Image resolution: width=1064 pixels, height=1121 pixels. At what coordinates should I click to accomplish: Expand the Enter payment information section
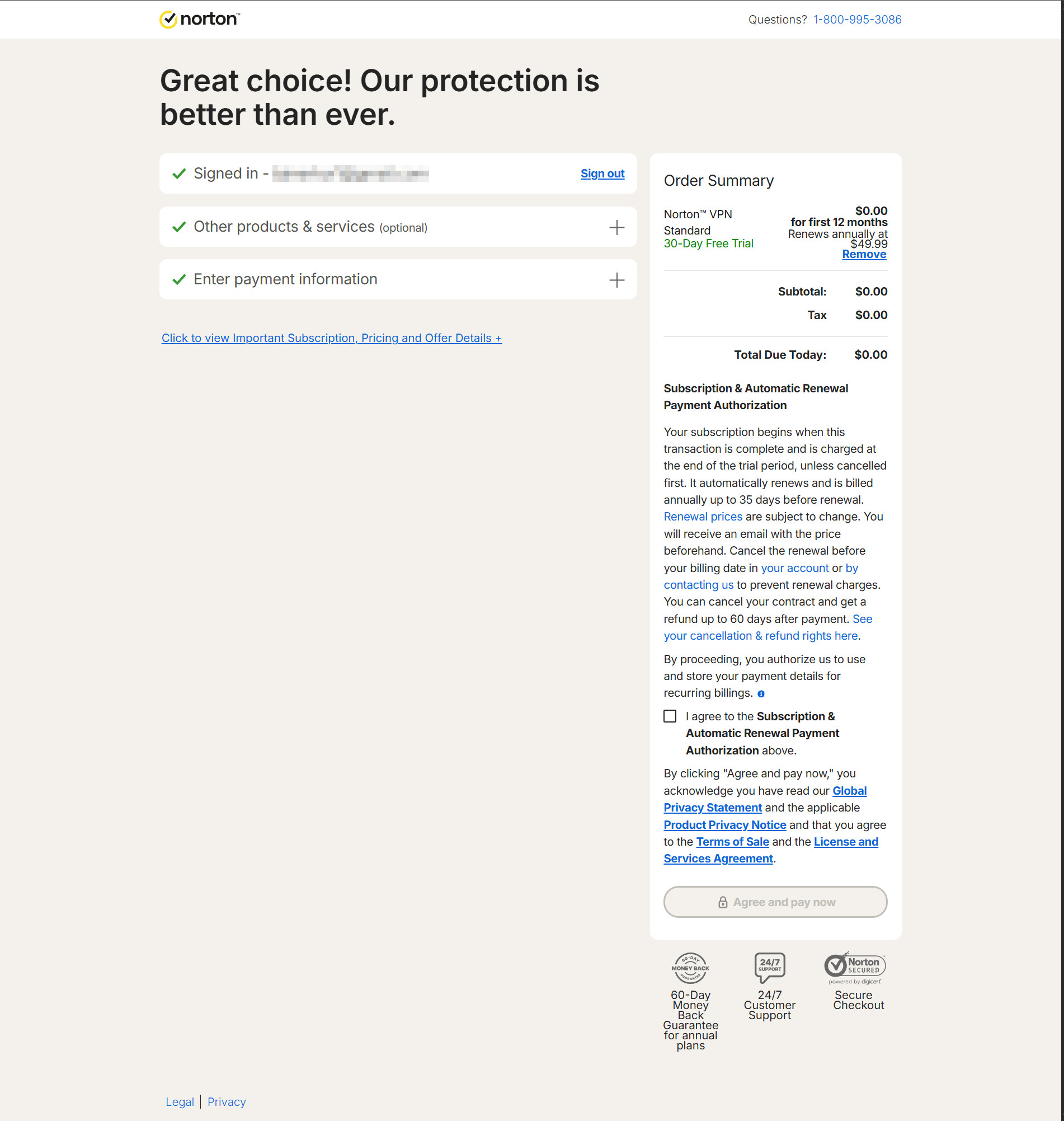point(616,280)
